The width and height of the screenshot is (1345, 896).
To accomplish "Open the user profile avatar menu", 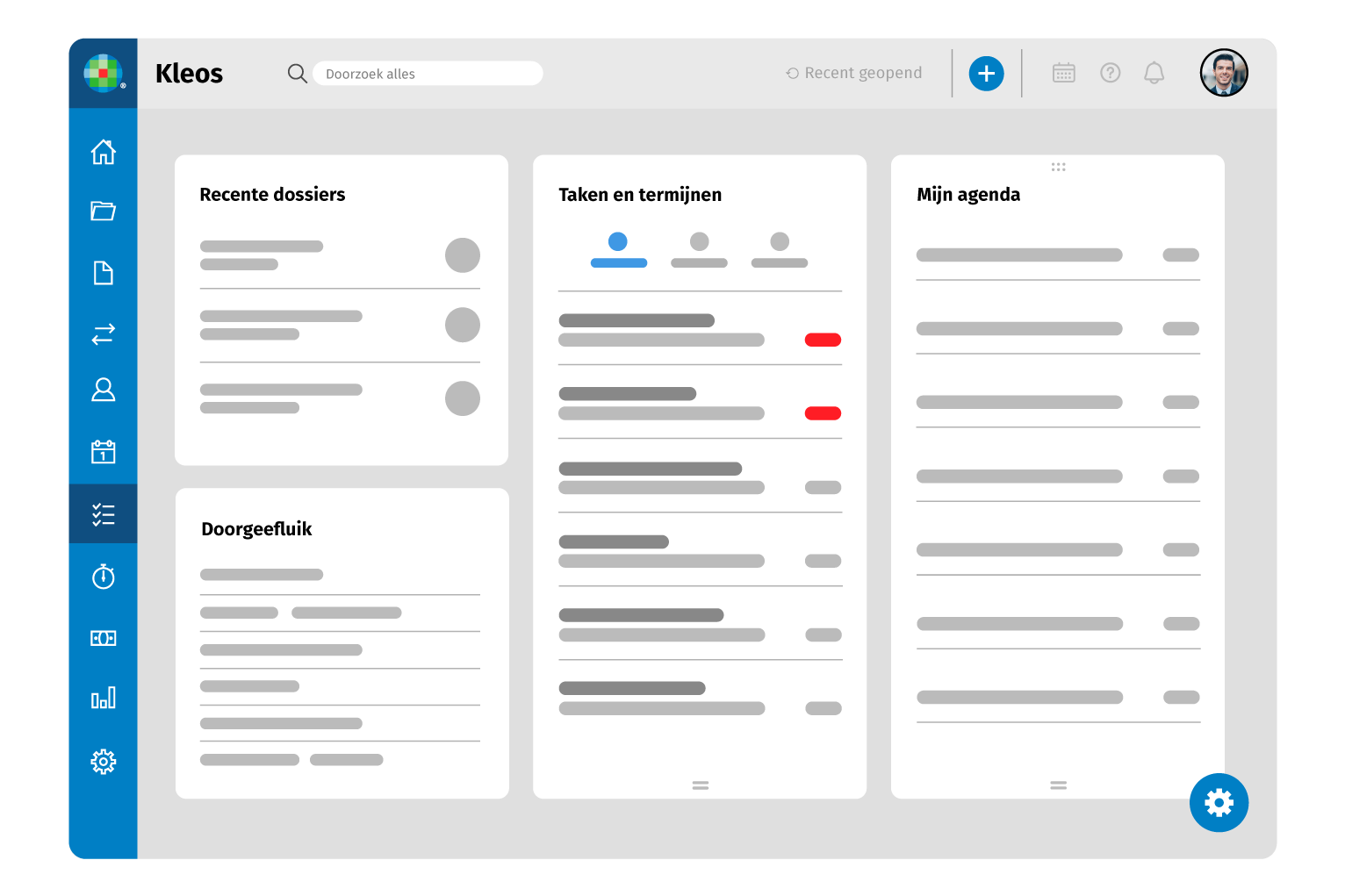I will click(x=1224, y=73).
